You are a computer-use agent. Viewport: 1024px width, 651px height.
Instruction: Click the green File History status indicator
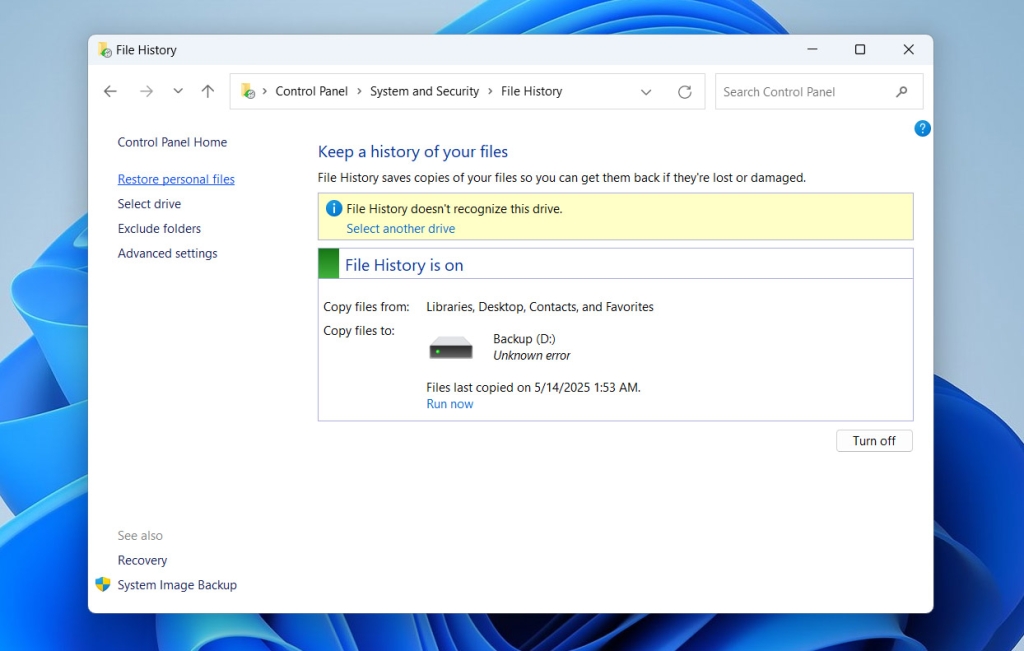click(x=328, y=263)
